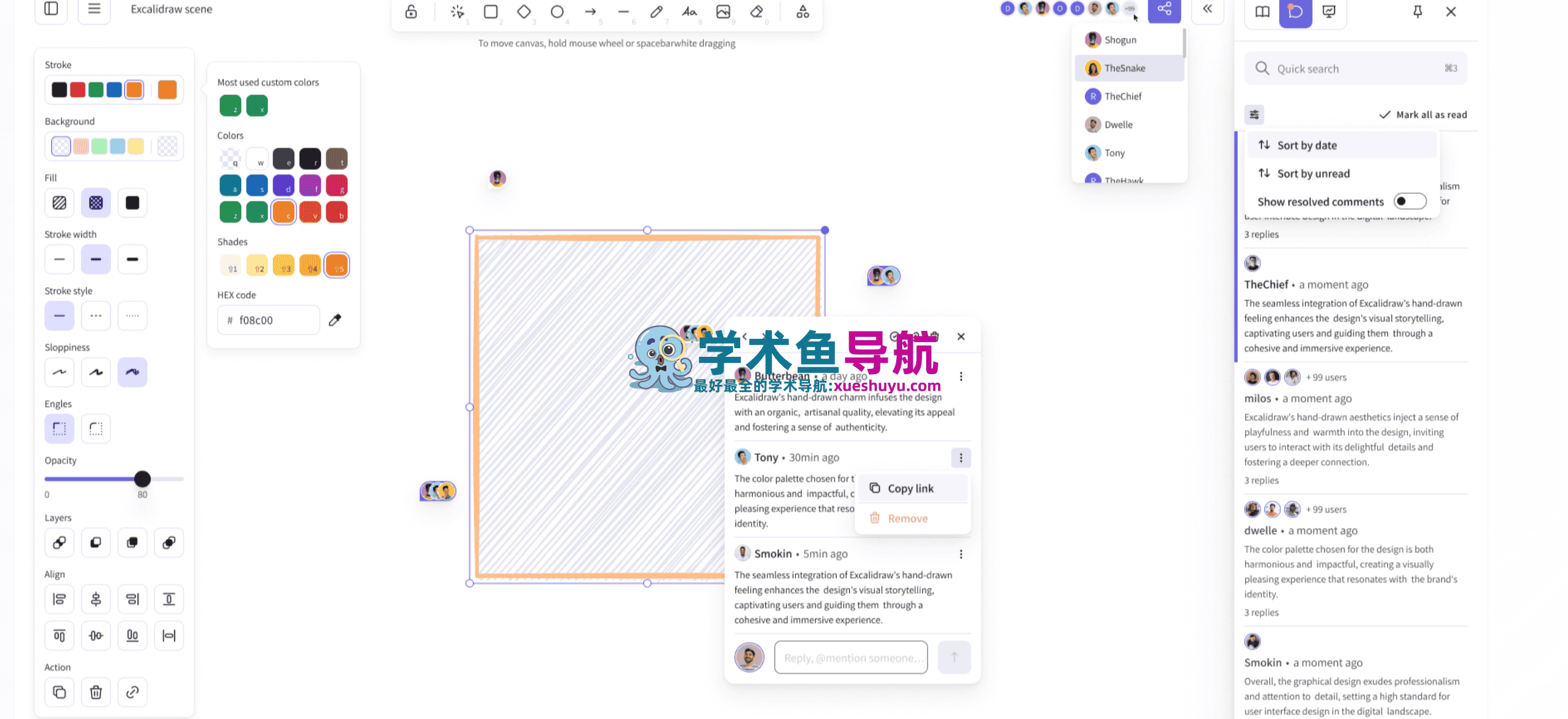Screen dimensions: 1568x719
Task: Choose Sort by date
Action: [x=1342, y=146]
